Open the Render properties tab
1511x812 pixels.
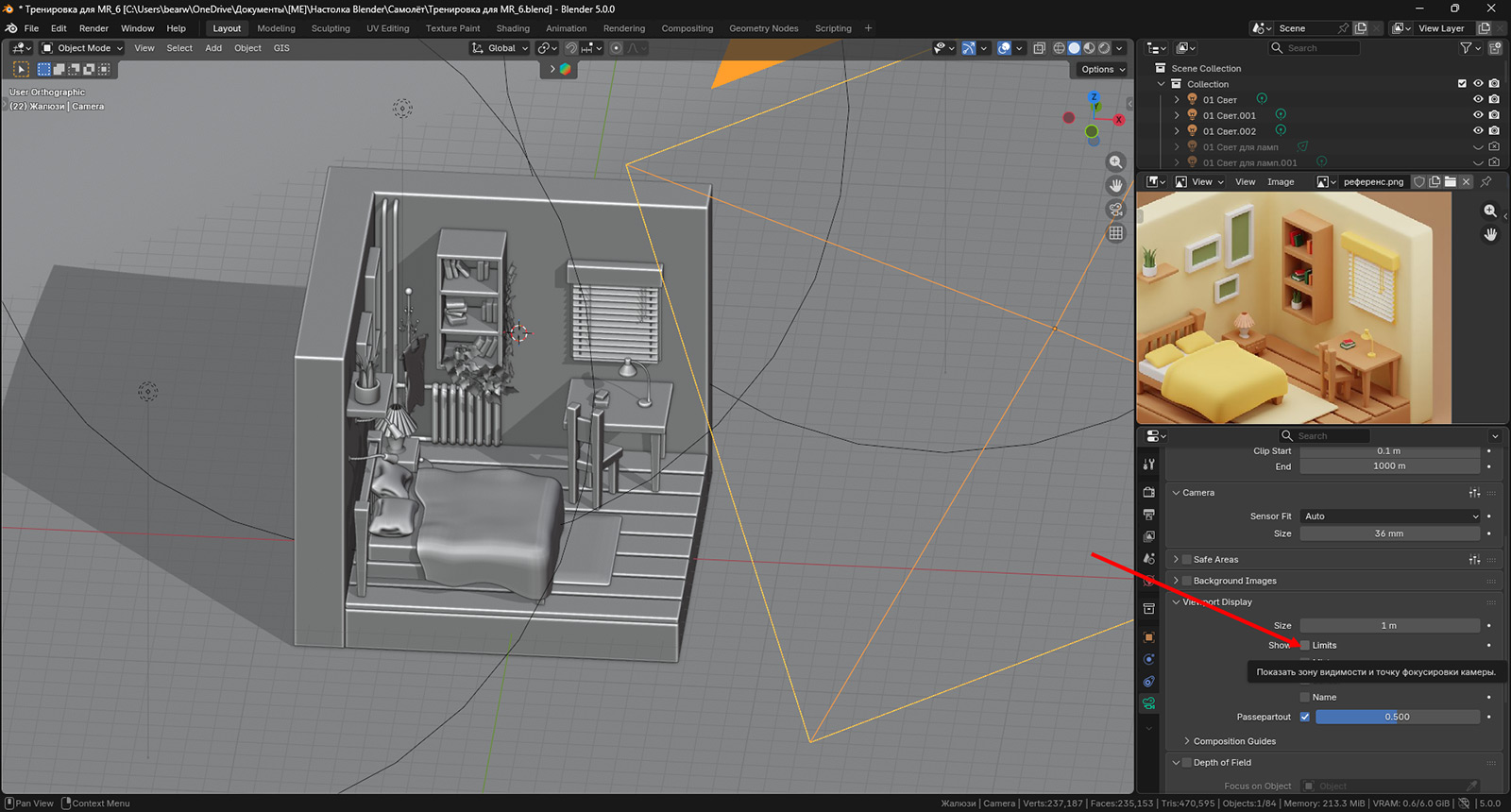tap(1148, 492)
